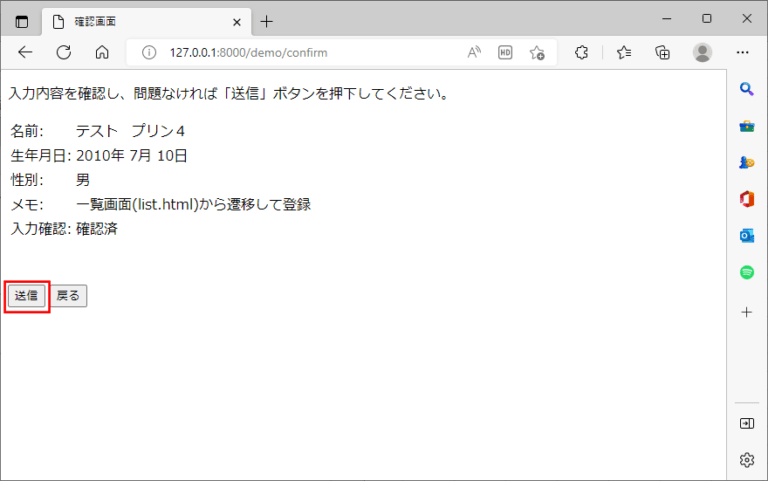
Task: Click the address bar URL field
Action: (300, 52)
